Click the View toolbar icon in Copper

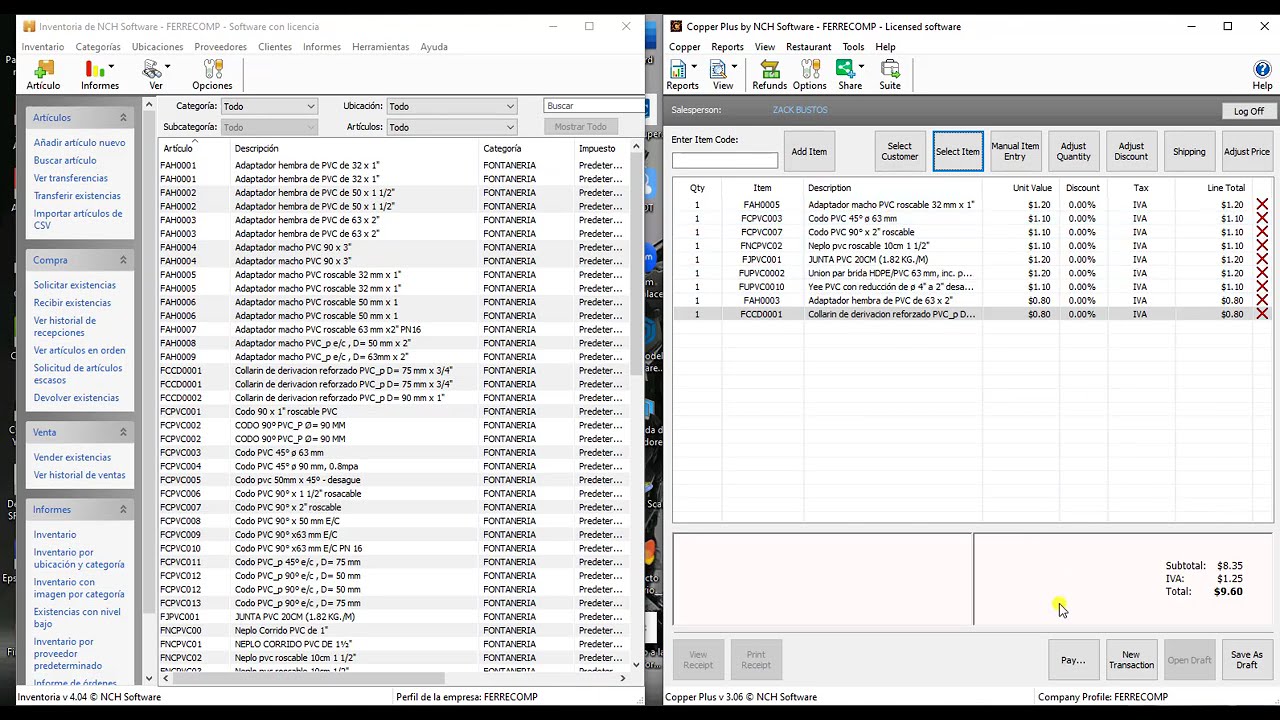[x=720, y=75]
